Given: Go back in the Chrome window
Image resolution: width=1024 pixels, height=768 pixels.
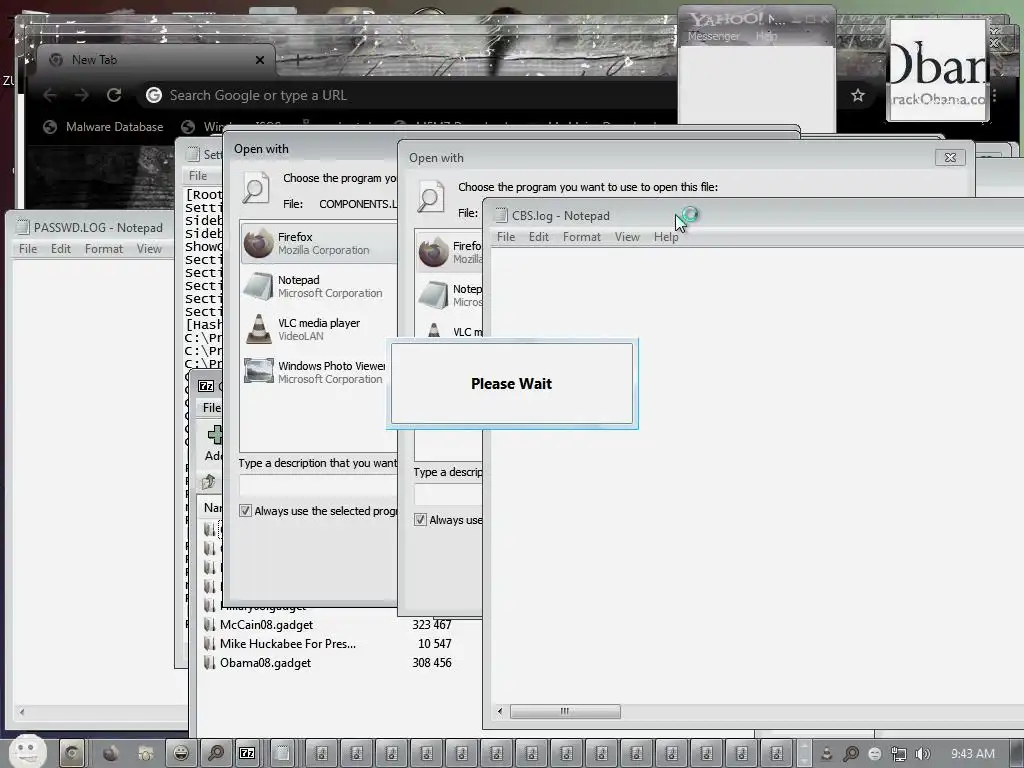Looking at the screenshot, I should (x=50, y=95).
